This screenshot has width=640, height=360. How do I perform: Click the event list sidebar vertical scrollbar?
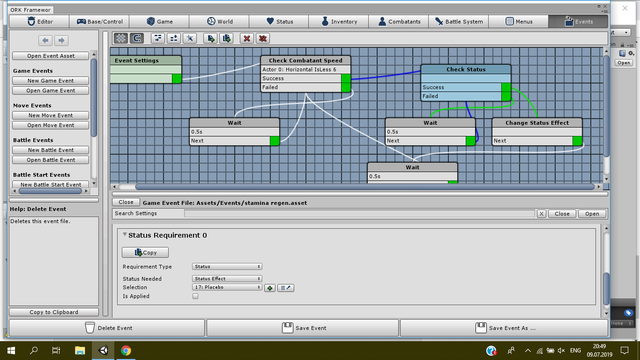click(x=94, y=98)
